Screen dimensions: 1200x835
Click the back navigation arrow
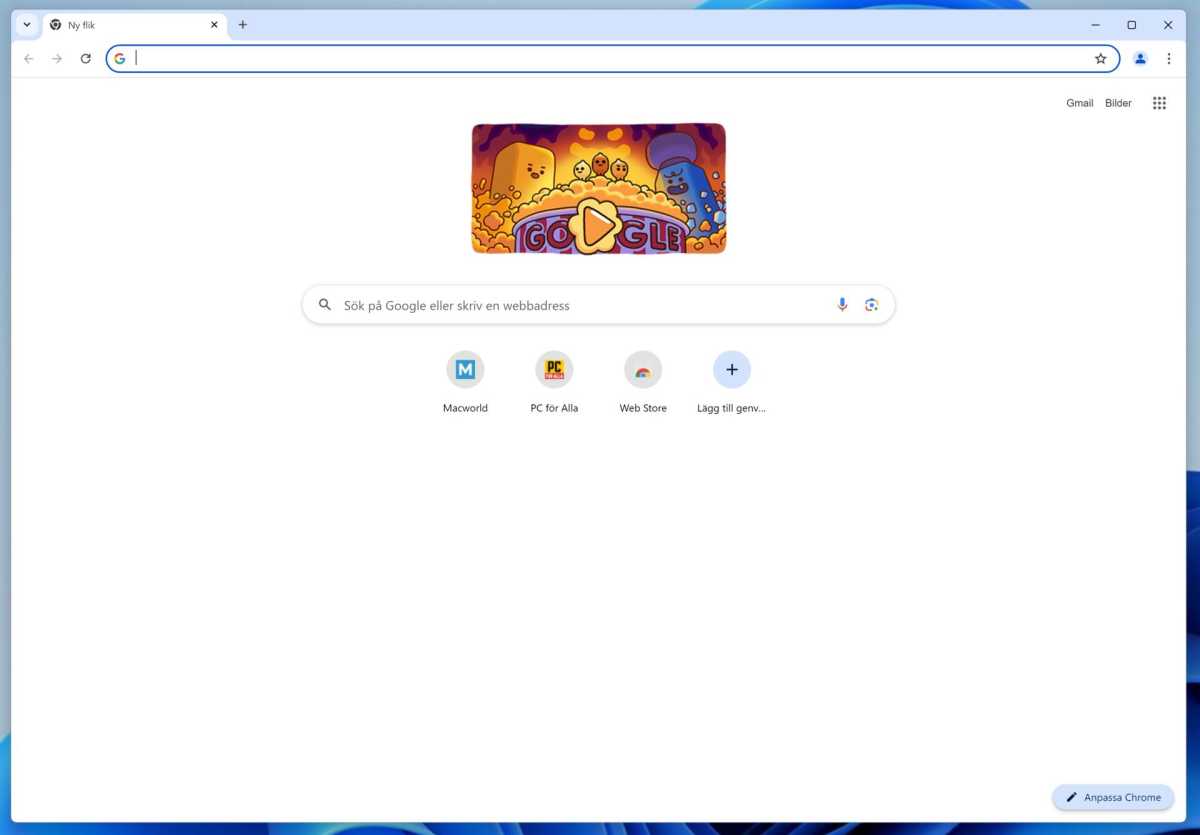[x=29, y=59]
